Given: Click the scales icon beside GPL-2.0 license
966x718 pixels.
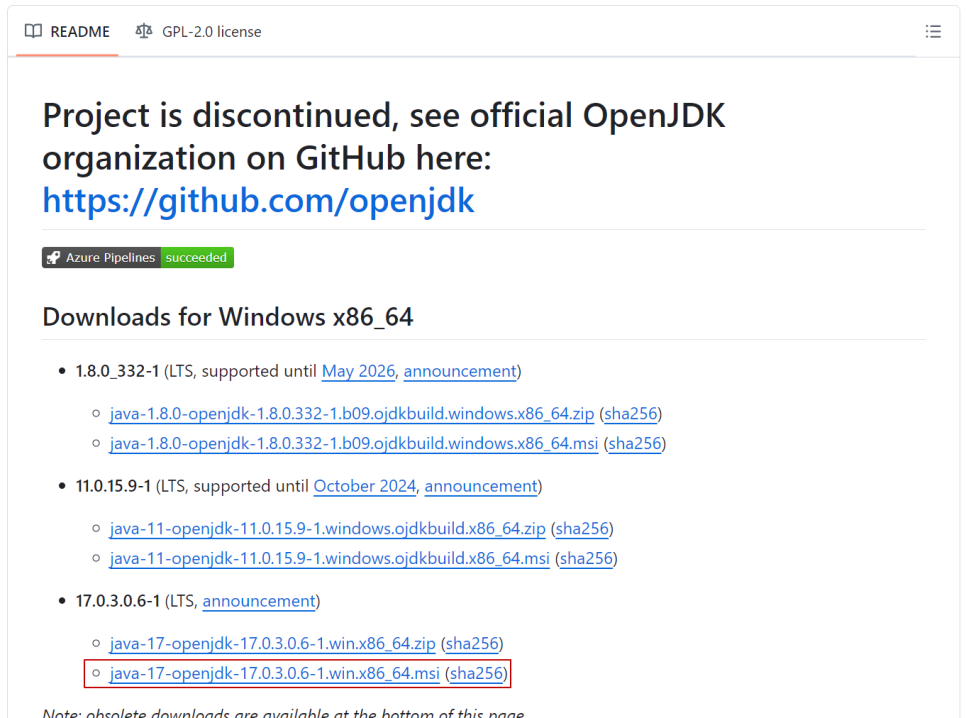Looking at the screenshot, I should (144, 31).
